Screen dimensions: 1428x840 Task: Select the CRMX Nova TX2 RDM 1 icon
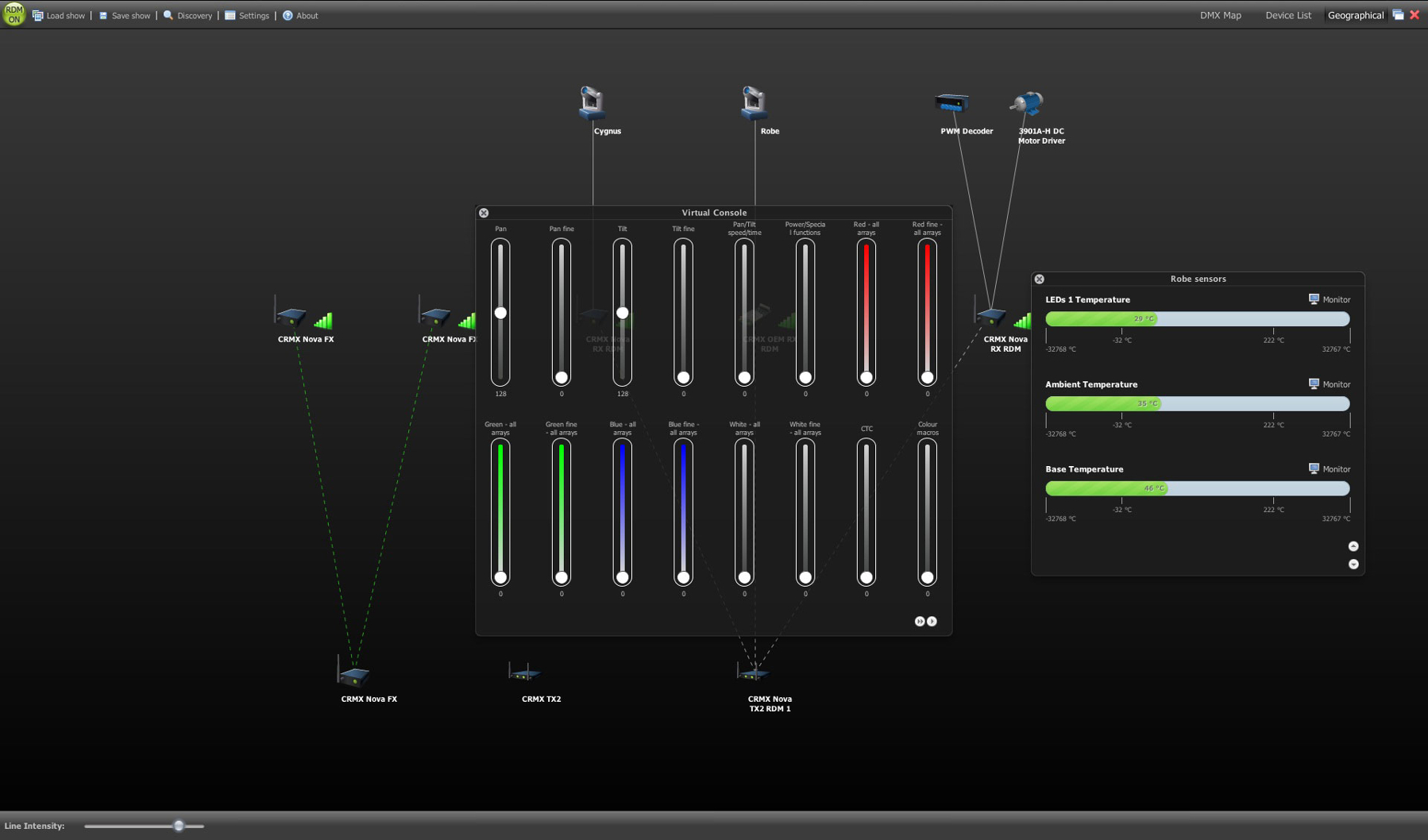(752, 673)
